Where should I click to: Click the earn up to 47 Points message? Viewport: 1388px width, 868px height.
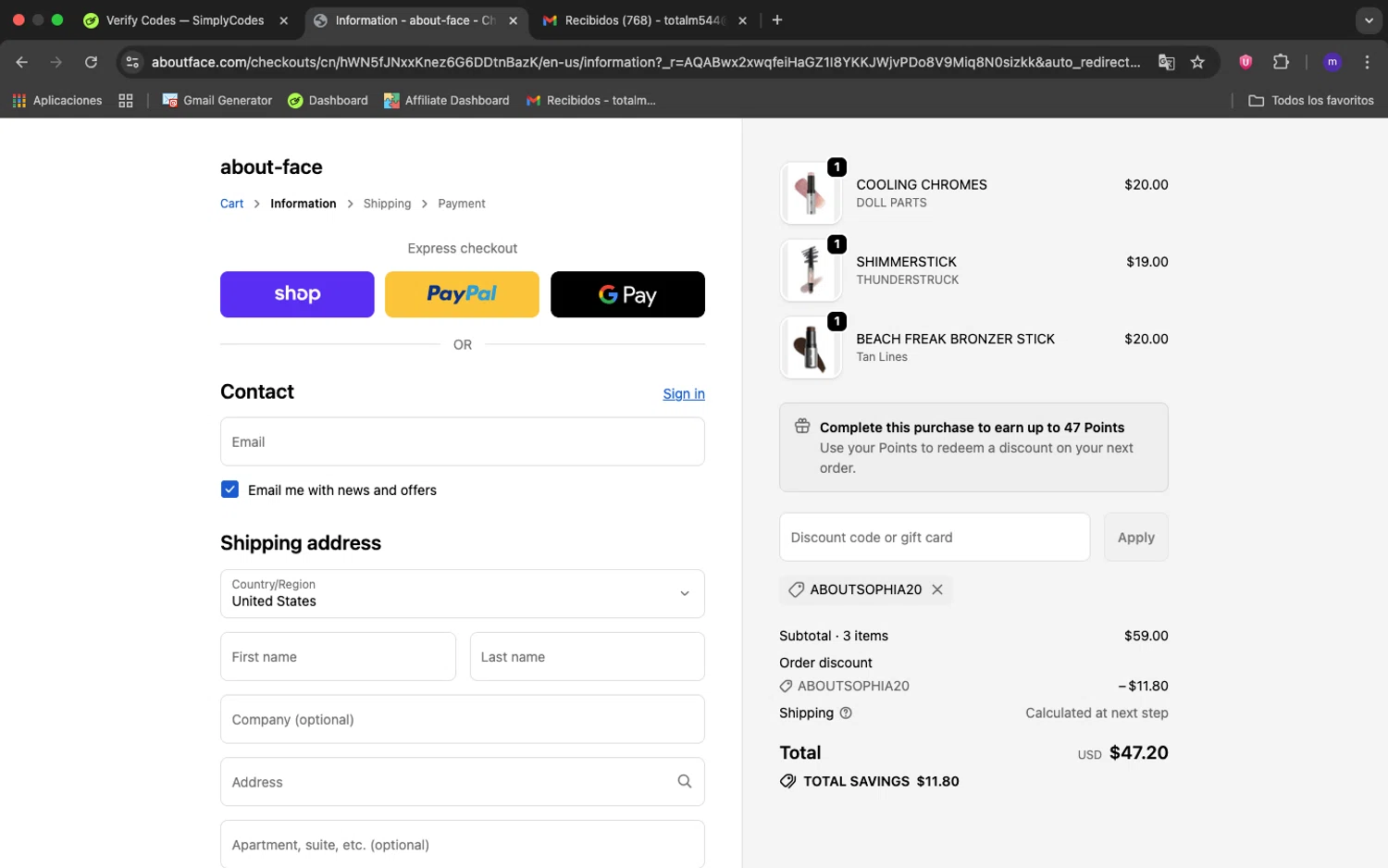(972, 428)
